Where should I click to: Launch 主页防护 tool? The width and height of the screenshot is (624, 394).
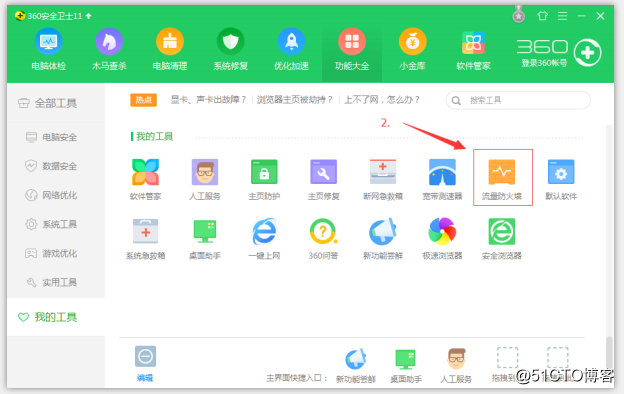[x=264, y=179]
